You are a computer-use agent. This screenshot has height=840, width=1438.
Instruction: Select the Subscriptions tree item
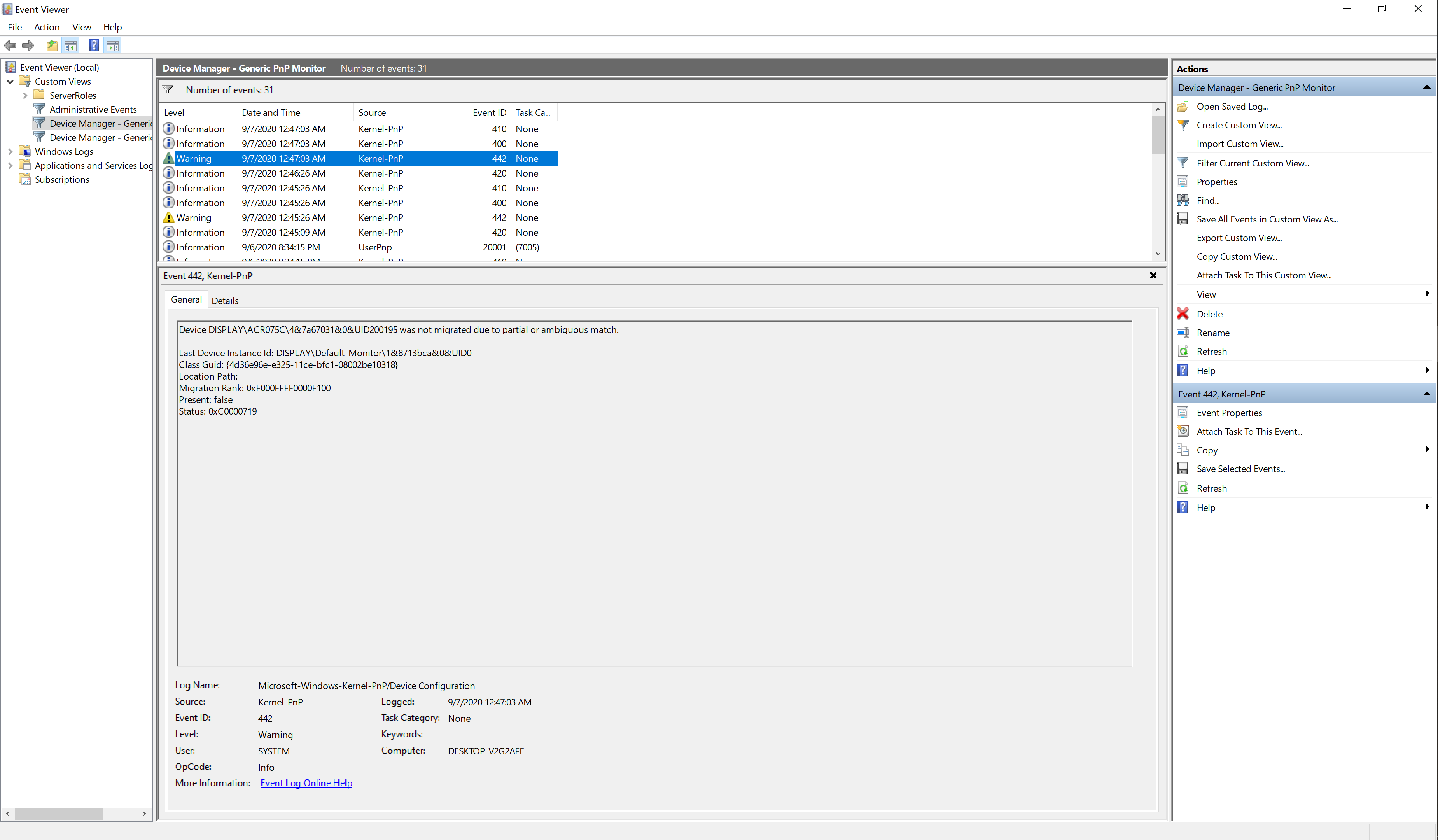coord(62,180)
